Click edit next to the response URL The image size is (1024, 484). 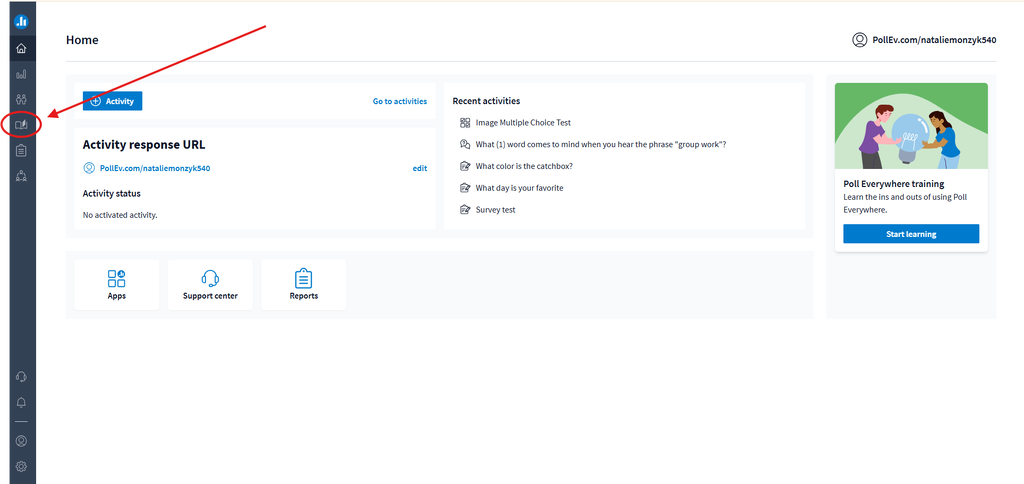(x=419, y=168)
